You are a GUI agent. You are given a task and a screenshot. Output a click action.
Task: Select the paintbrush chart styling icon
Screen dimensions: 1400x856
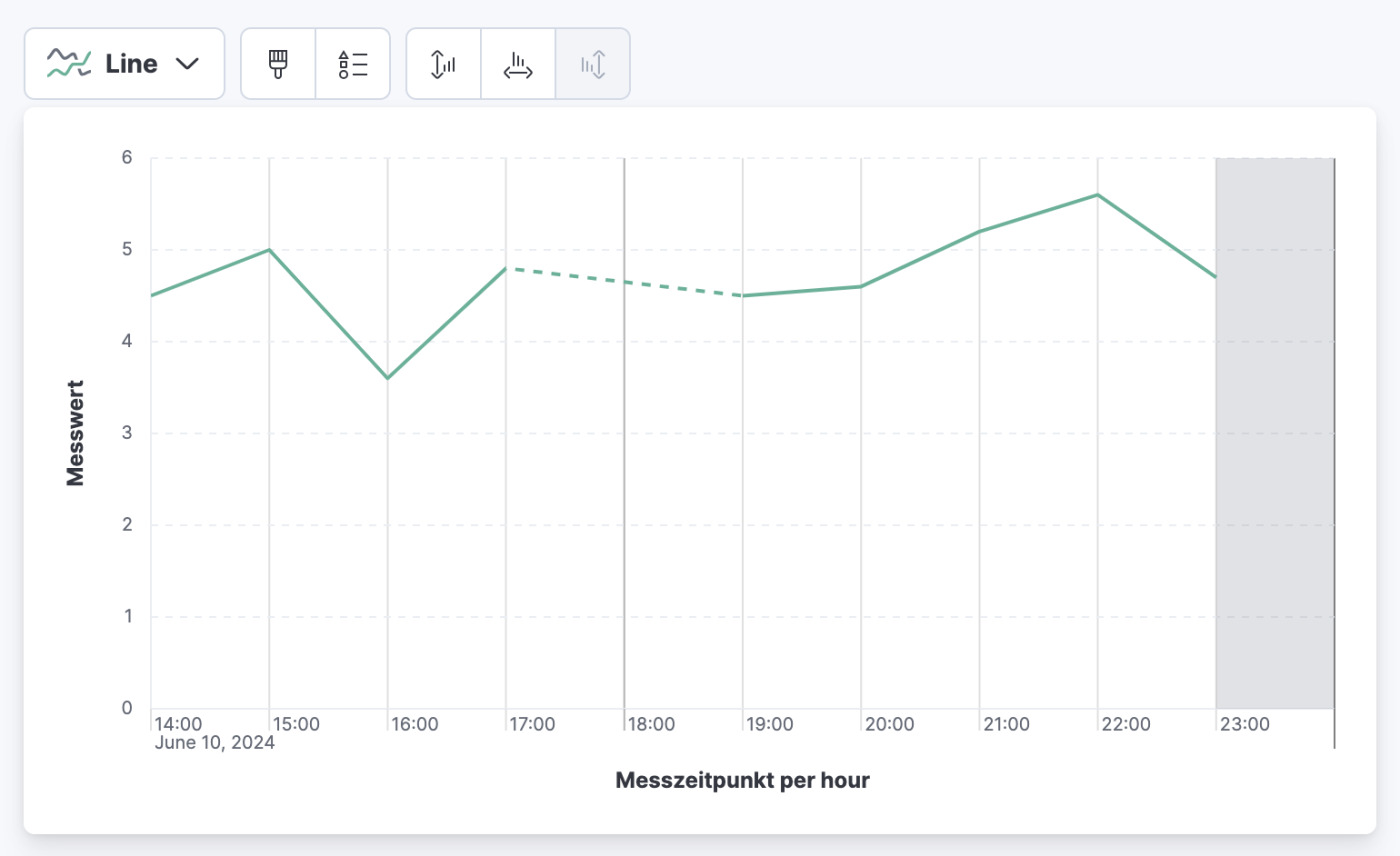(x=277, y=63)
